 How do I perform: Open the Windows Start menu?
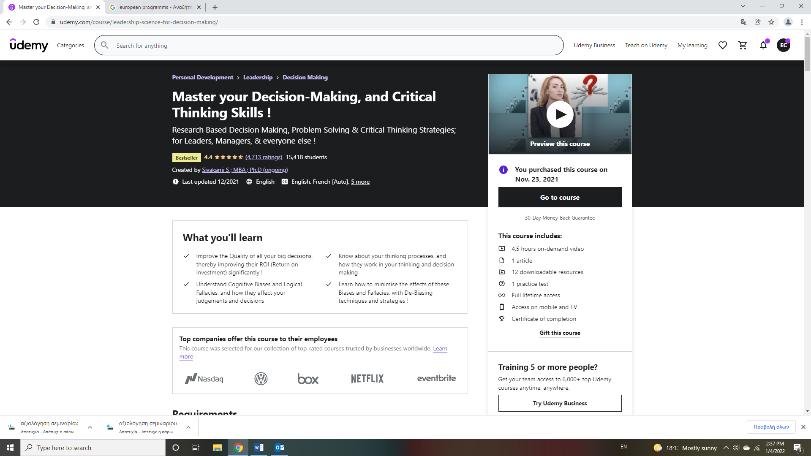pos(10,448)
